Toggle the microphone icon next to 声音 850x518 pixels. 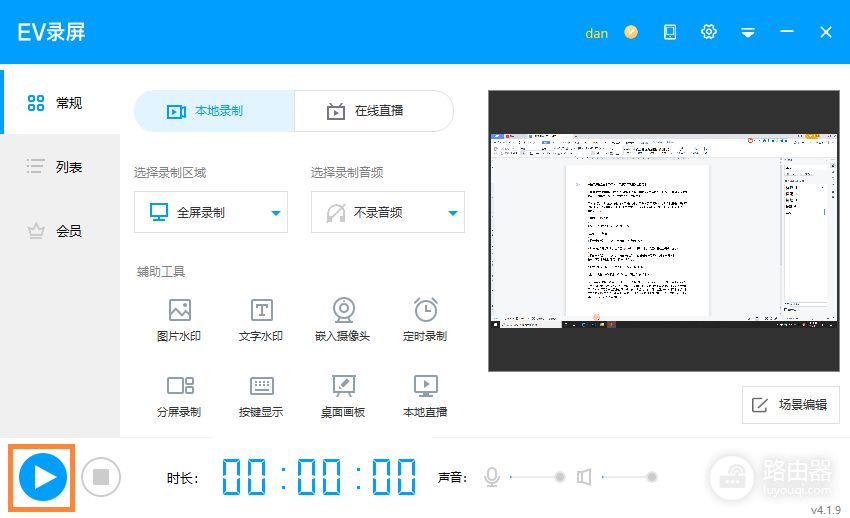(492, 477)
